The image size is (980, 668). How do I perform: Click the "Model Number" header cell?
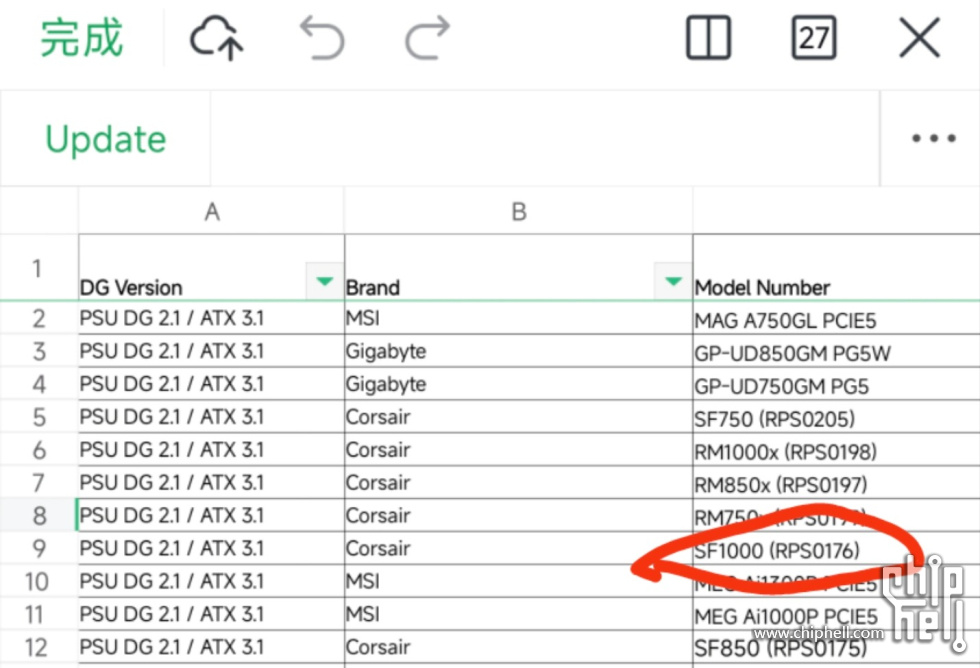pos(836,268)
